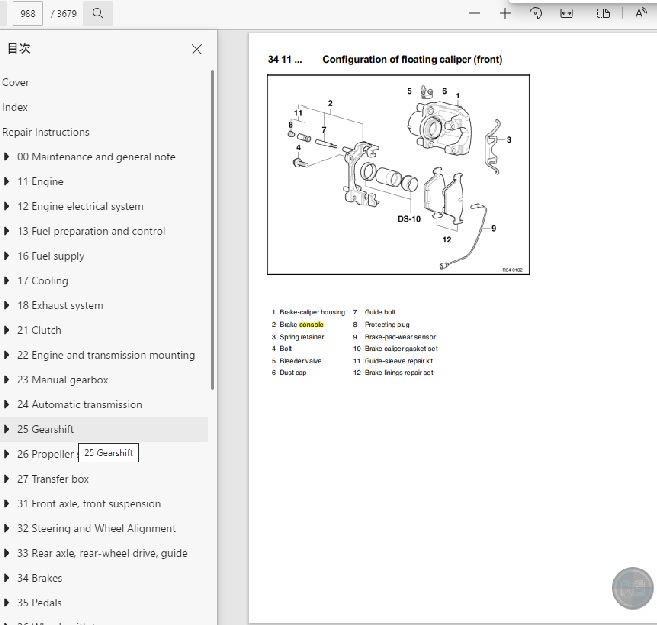Expand the 17 Cooling arrow
Image resolution: width=657 pixels, height=625 pixels.
point(6,281)
